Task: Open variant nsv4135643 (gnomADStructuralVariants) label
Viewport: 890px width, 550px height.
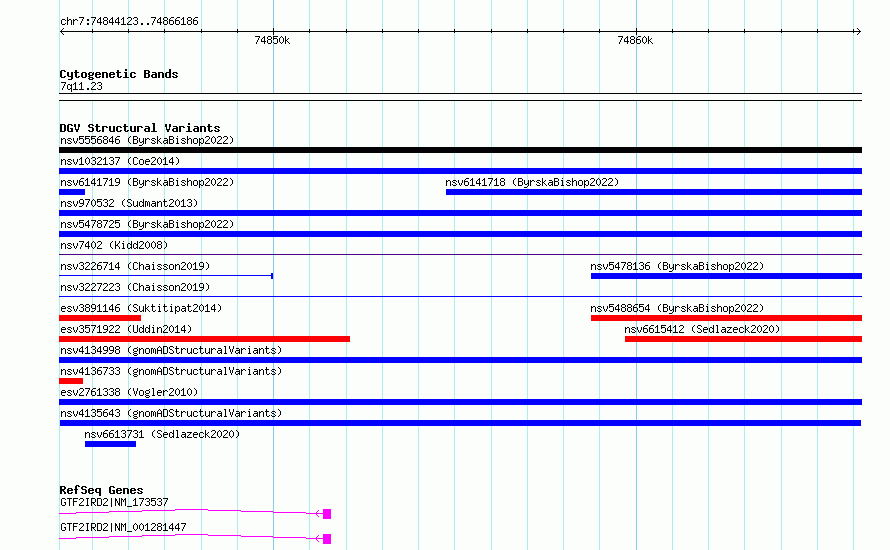Action: (171, 413)
